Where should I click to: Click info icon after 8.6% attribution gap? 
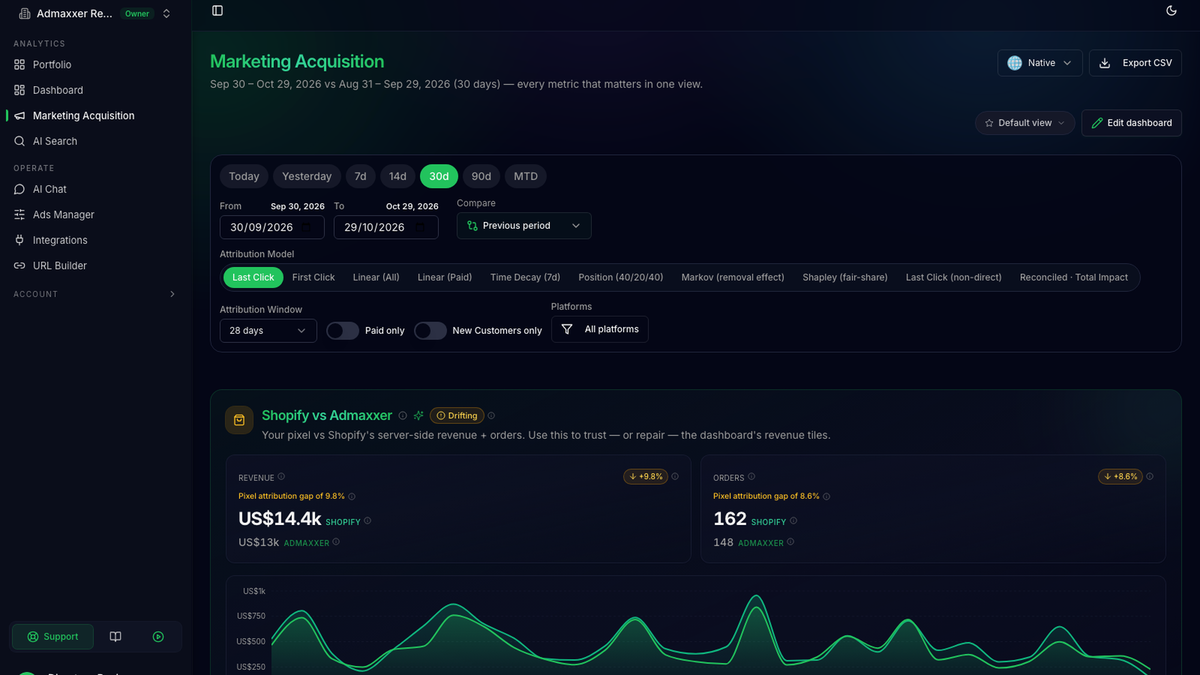(827, 496)
